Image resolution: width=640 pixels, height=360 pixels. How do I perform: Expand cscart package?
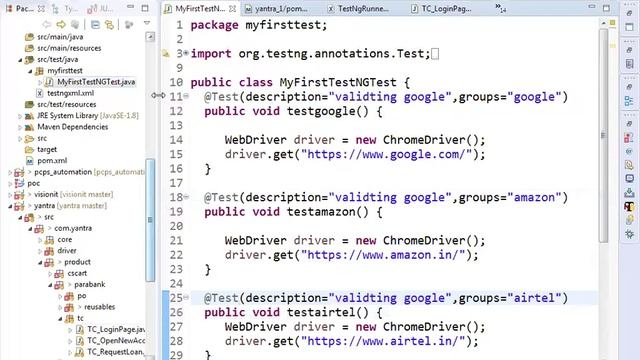[50, 274]
